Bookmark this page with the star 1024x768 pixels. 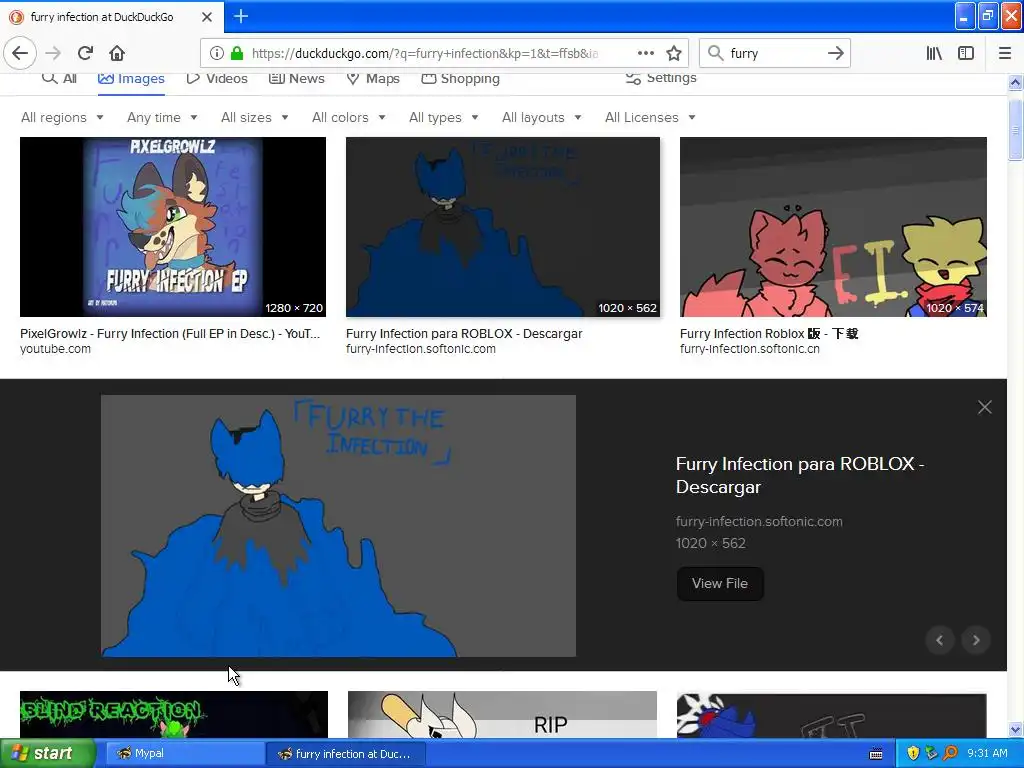pos(674,53)
